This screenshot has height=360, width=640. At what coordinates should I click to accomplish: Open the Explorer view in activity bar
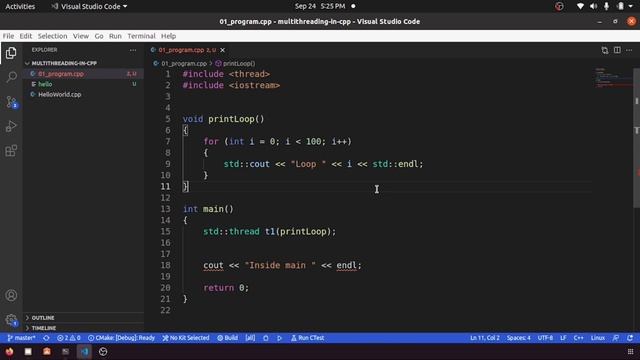[11, 53]
